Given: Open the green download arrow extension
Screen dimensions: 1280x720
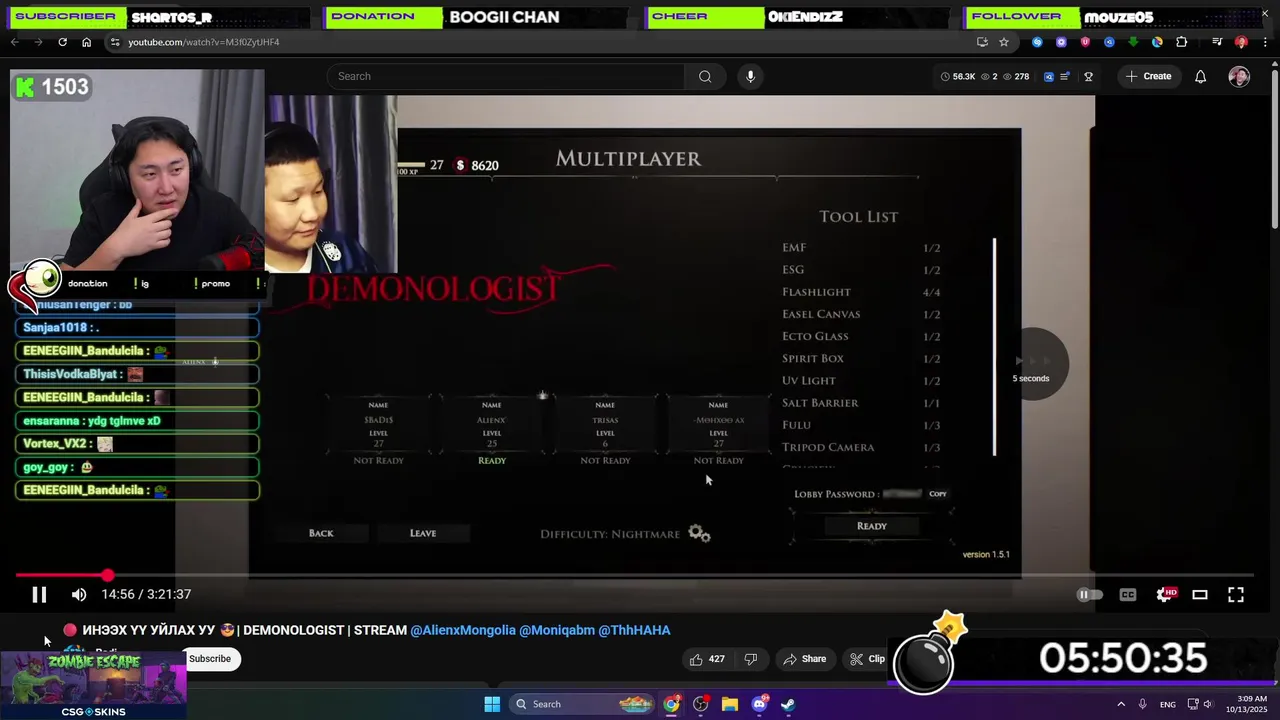Looking at the screenshot, I should [1133, 42].
